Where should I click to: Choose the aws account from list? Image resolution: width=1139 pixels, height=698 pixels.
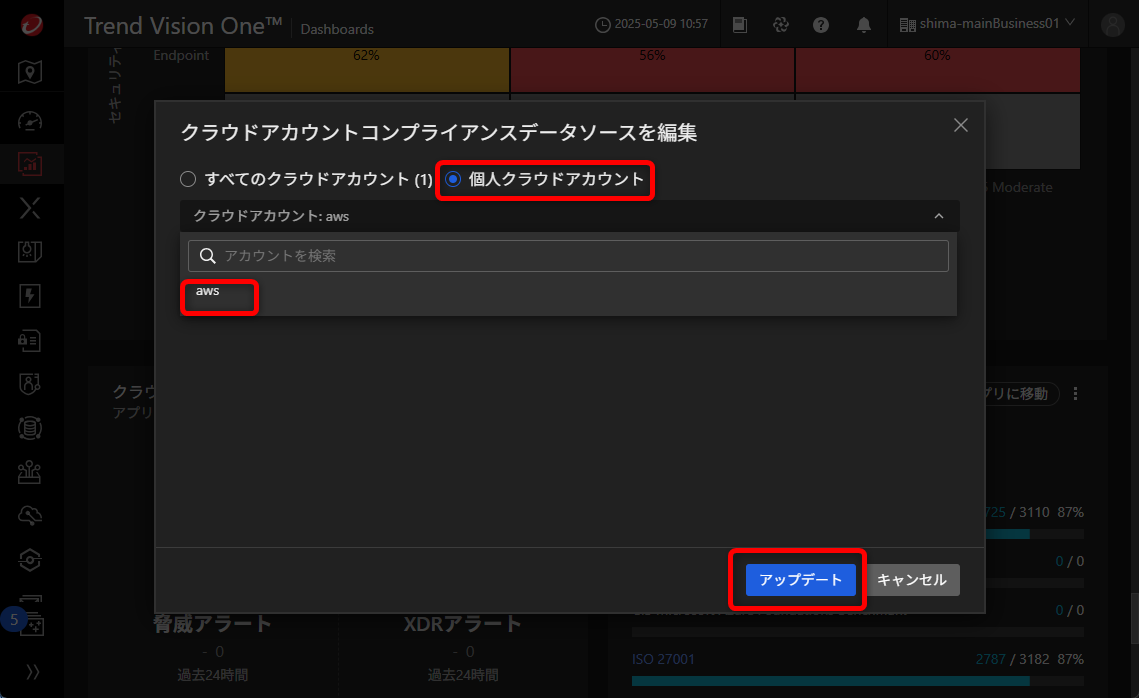(x=207, y=291)
